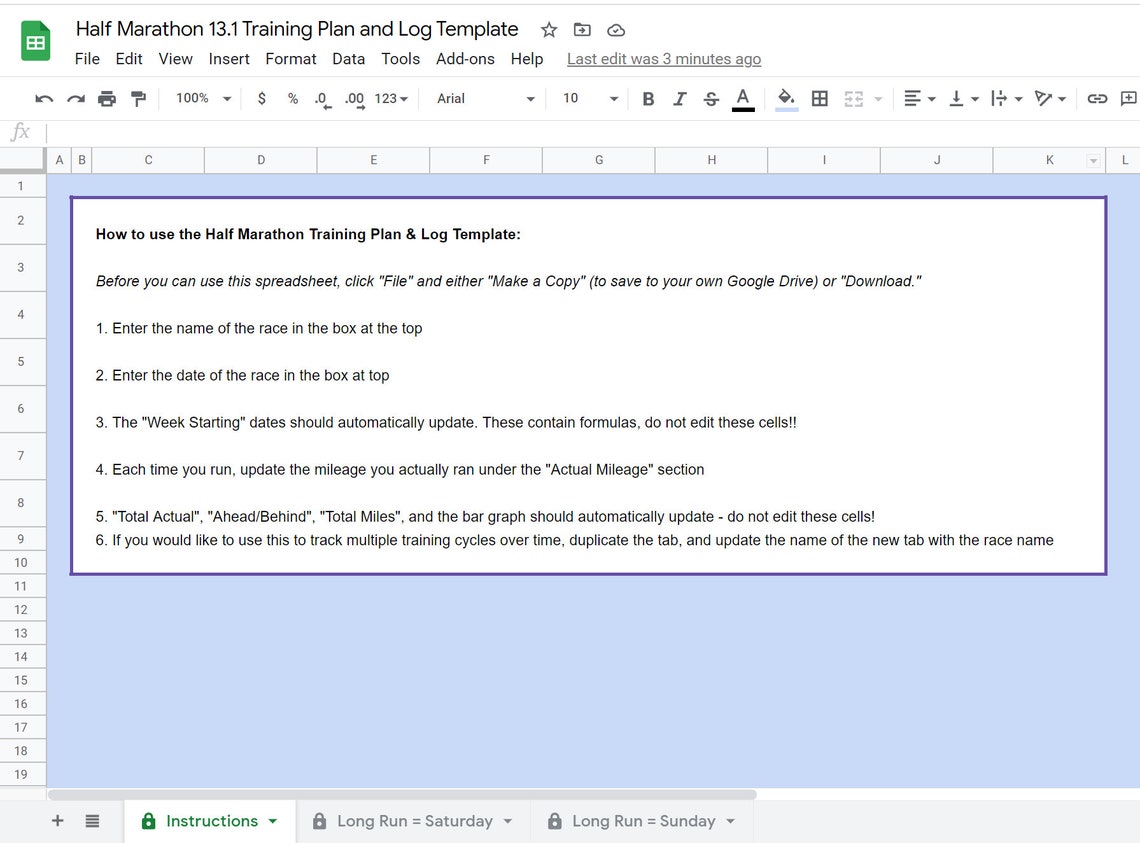This screenshot has height=843, width=1140.
Task: Click the borders icon
Action: [x=820, y=98]
